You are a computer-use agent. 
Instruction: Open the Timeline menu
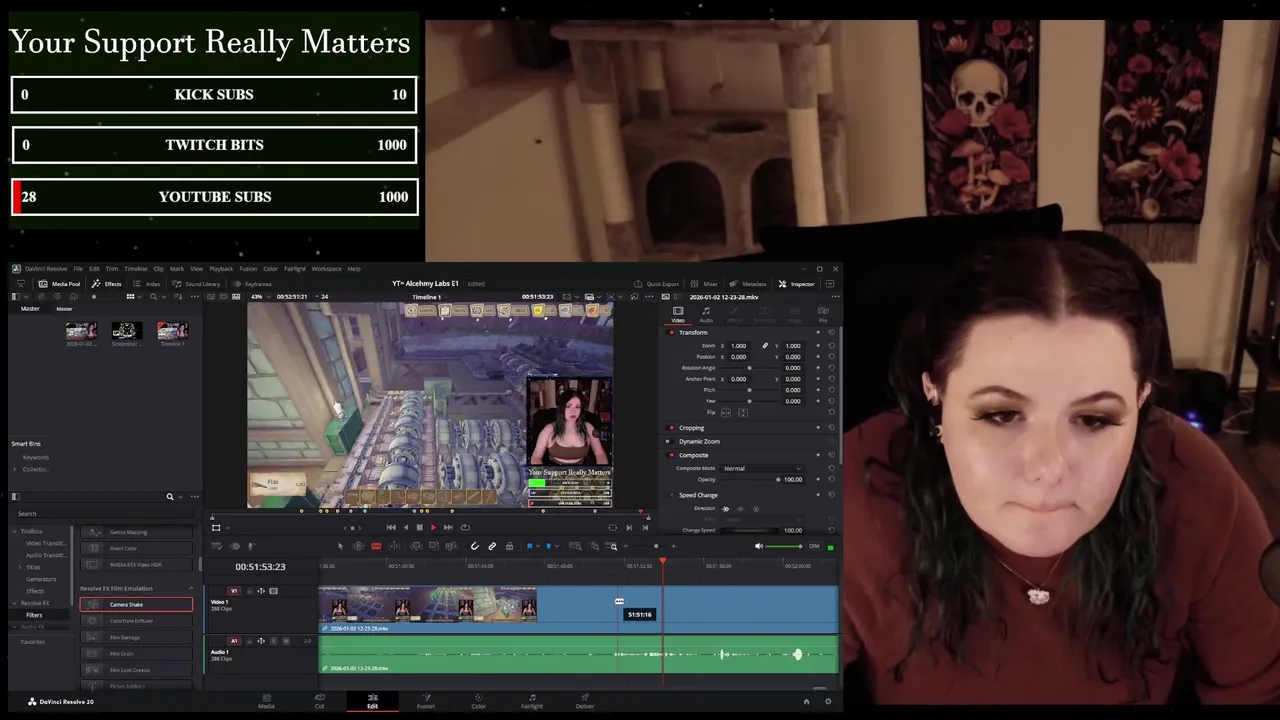click(135, 269)
